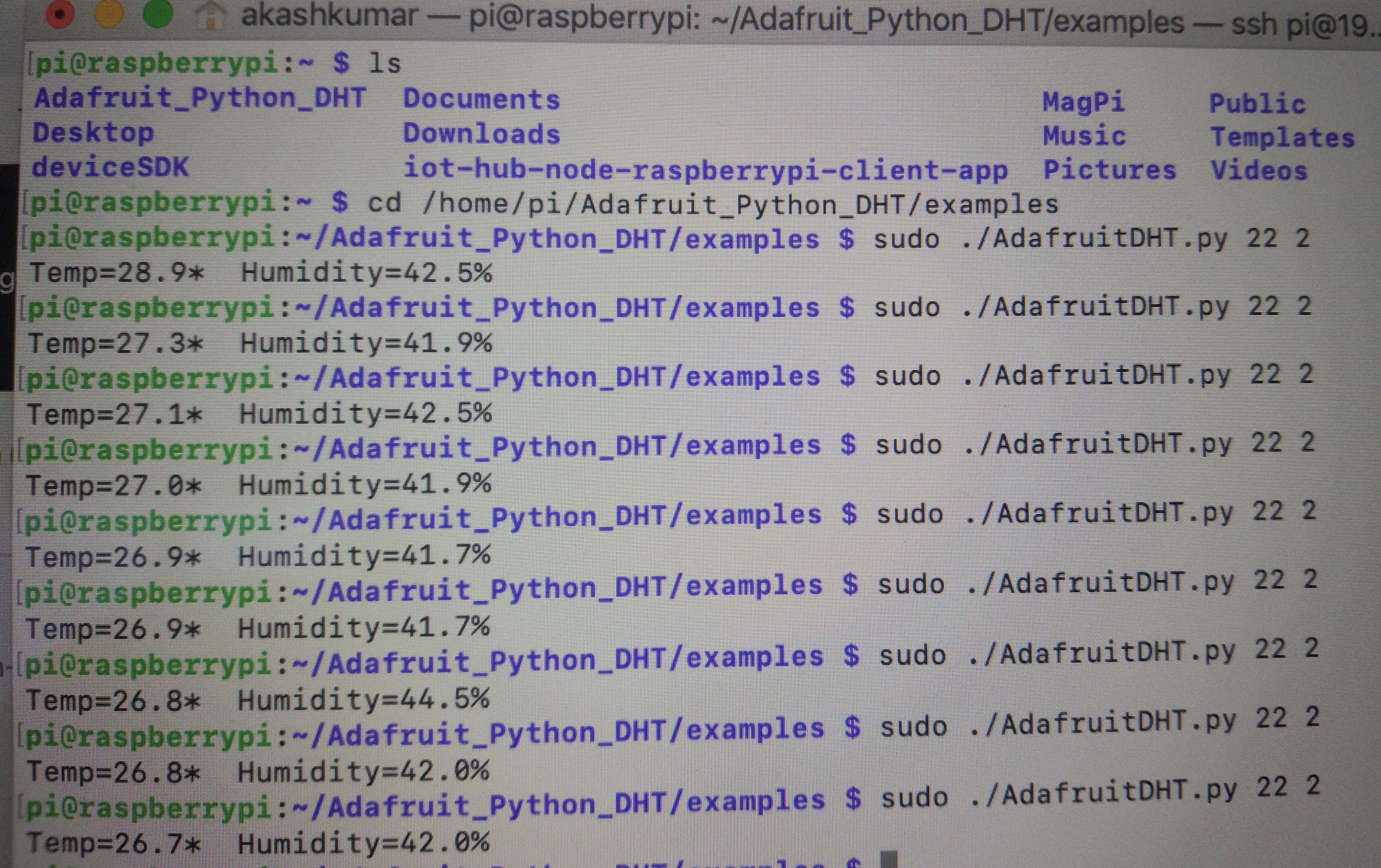Viewport: 1381px width, 868px height.
Task: Click the Temp=26.7* reading on last output line
Action: click(x=114, y=843)
